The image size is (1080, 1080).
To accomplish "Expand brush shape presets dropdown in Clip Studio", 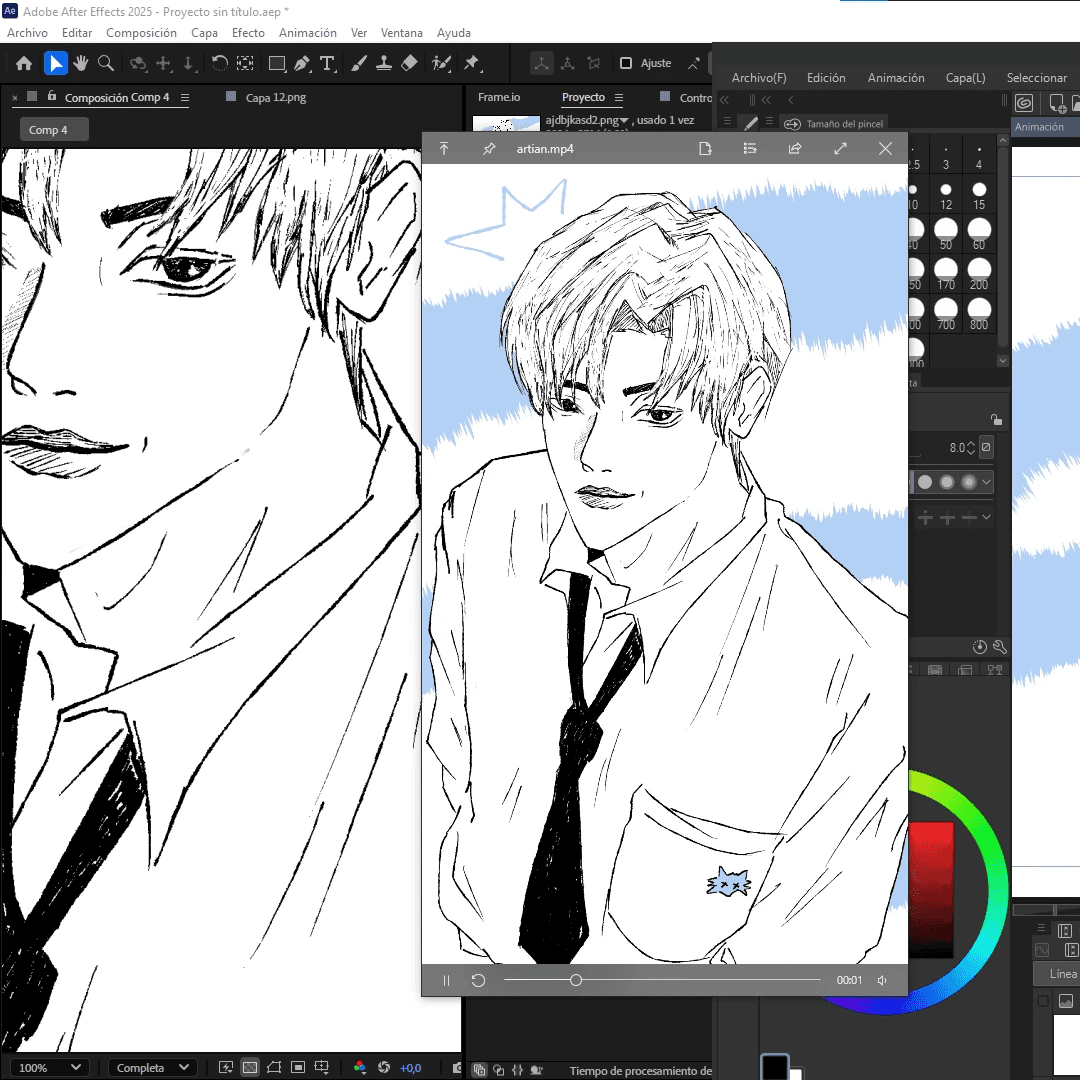I will pos(986,482).
